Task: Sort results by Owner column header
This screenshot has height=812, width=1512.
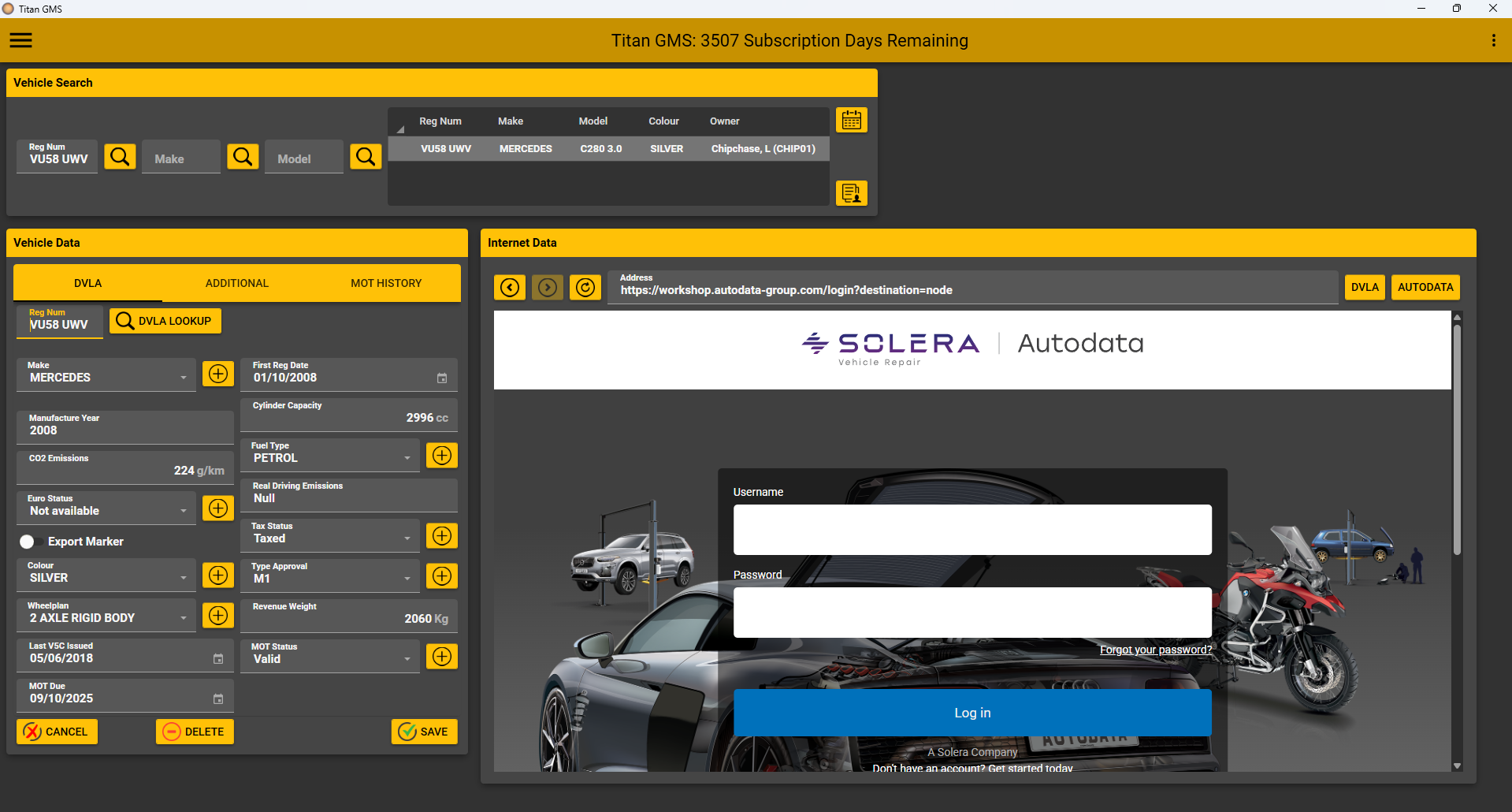Action: point(724,121)
